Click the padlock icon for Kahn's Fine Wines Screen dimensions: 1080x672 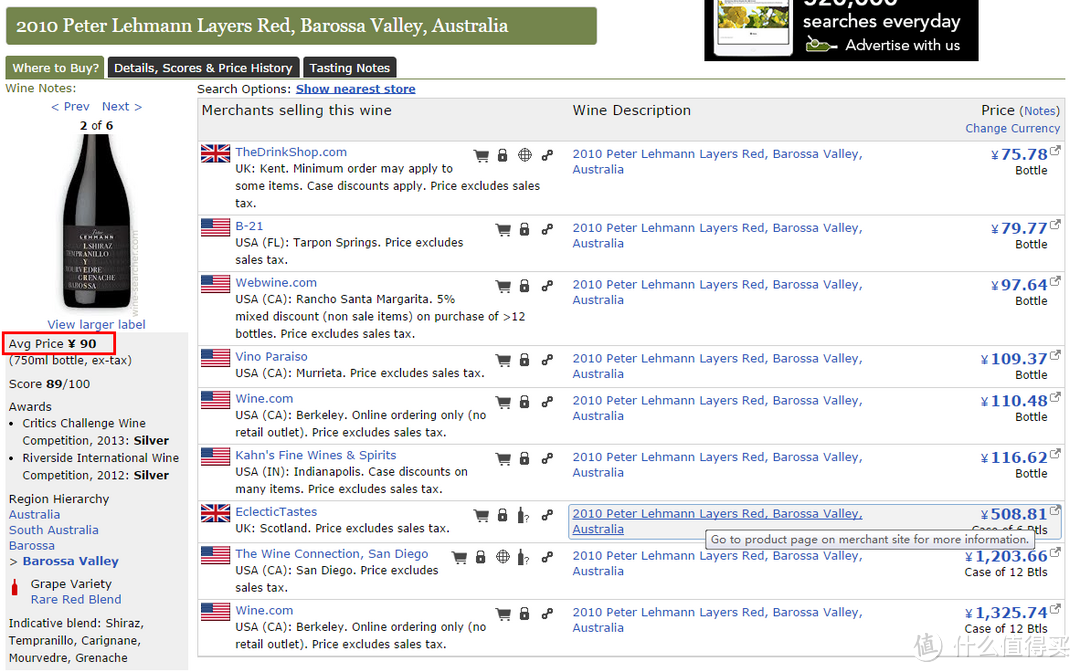tap(525, 459)
